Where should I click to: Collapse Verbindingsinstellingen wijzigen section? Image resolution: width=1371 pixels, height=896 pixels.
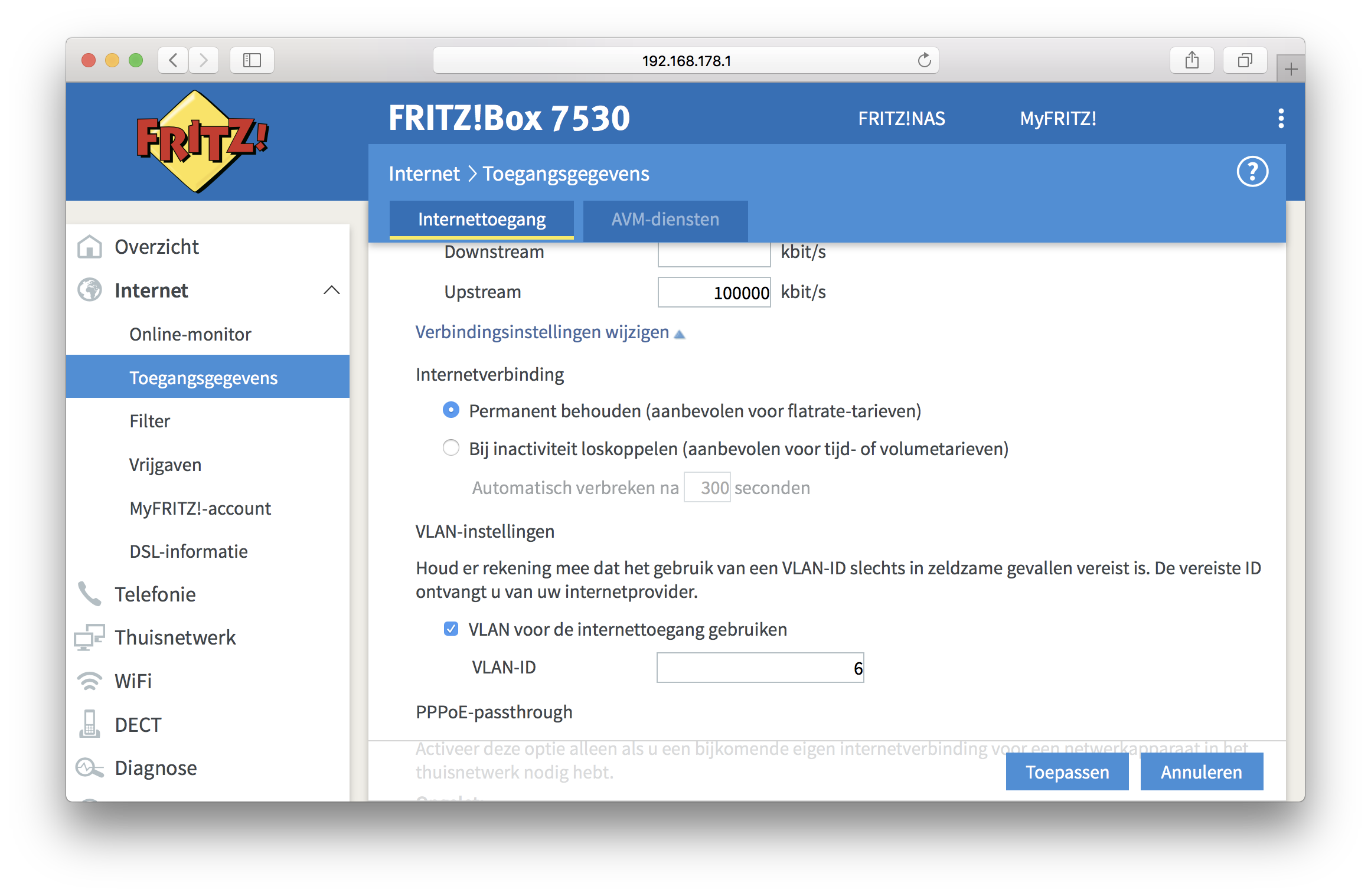pyautogui.click(x=550, y=332)
